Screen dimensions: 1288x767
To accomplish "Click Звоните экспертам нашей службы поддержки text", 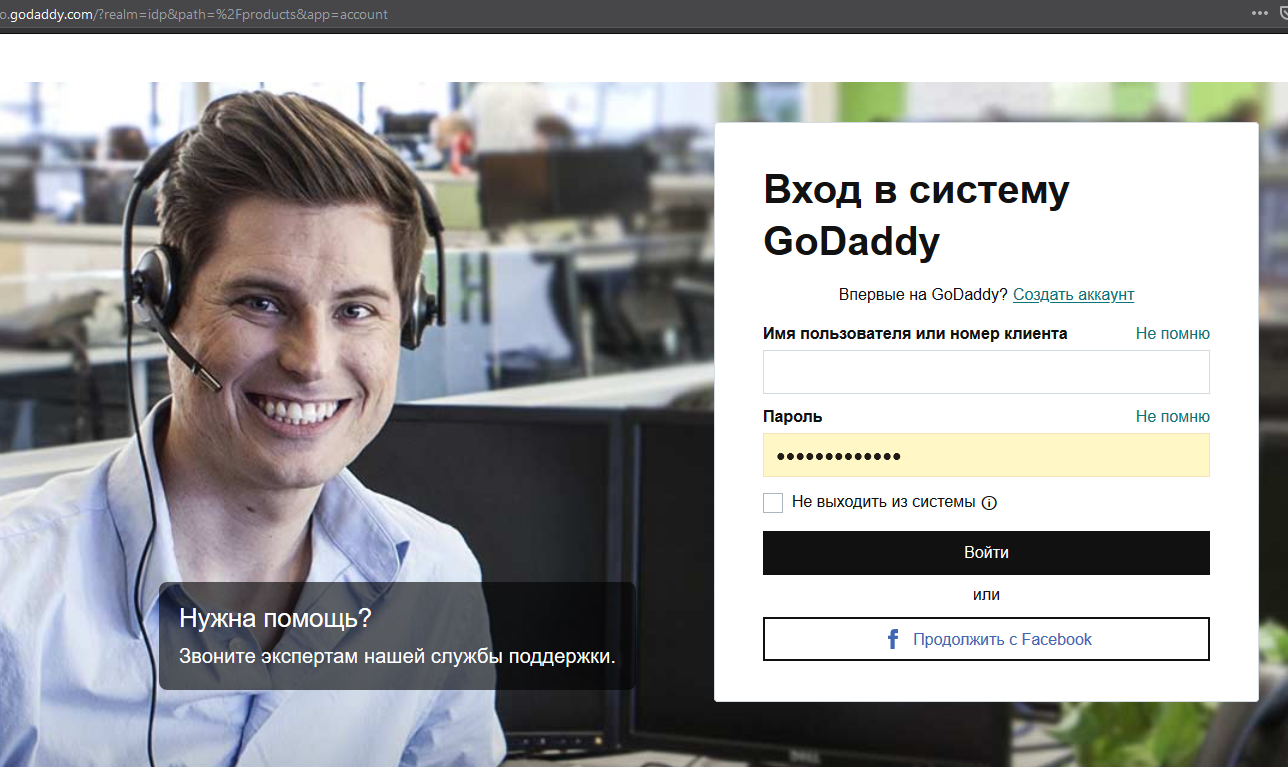I will pos(397,656).
